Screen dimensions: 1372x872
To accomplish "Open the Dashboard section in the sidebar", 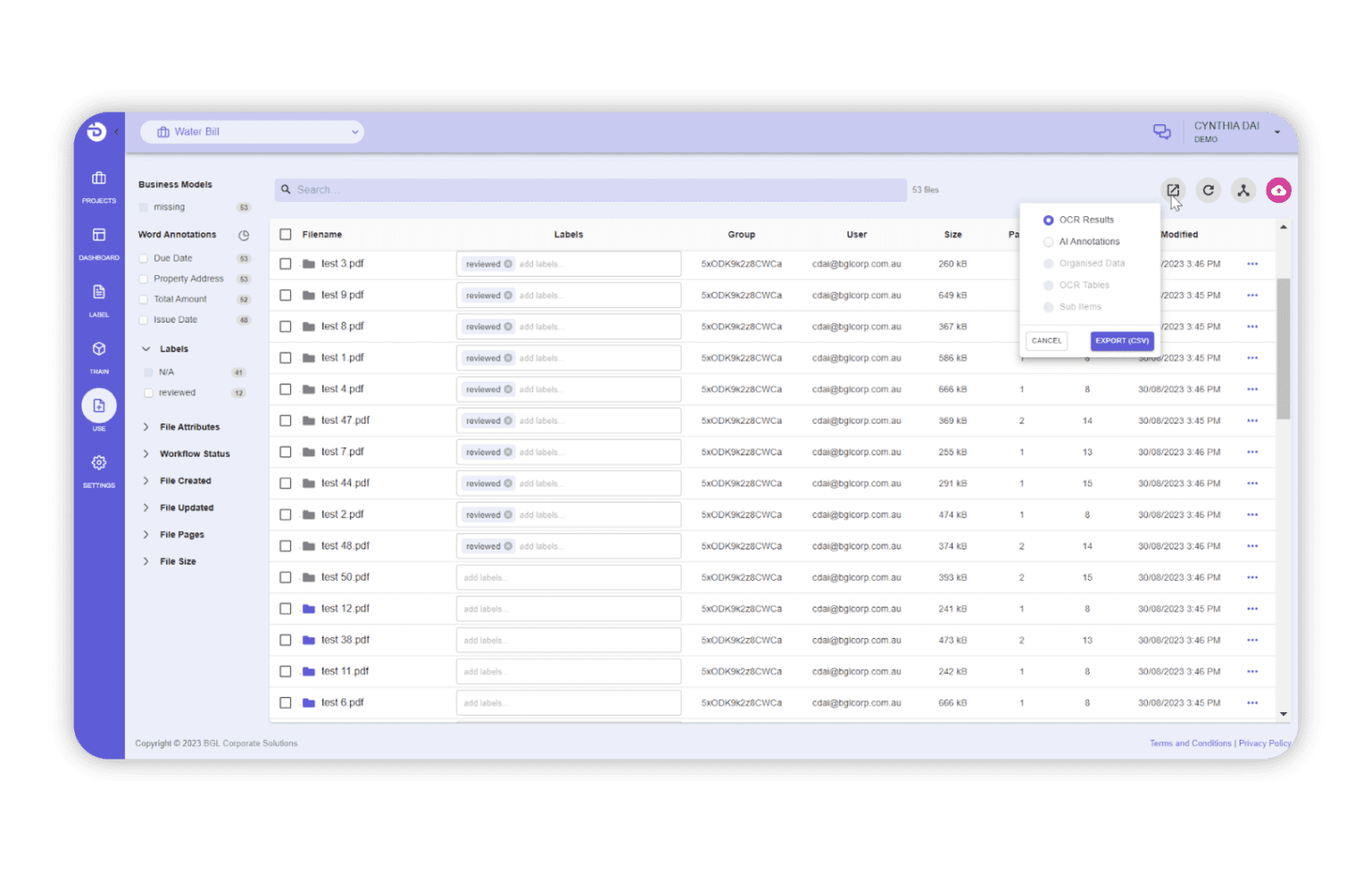I will [98, 243].
